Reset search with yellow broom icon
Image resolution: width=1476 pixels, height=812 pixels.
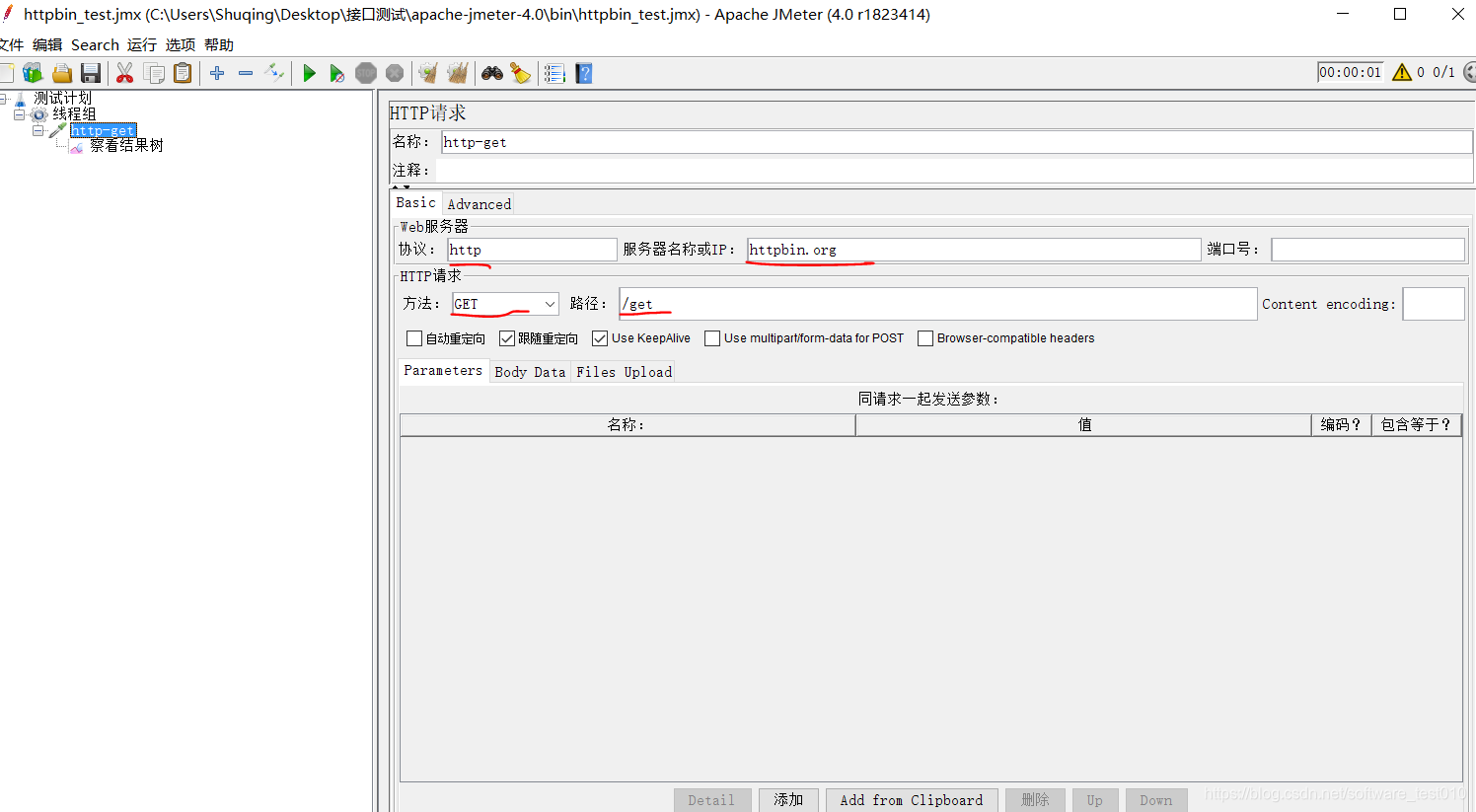click(x=520, y=73)
